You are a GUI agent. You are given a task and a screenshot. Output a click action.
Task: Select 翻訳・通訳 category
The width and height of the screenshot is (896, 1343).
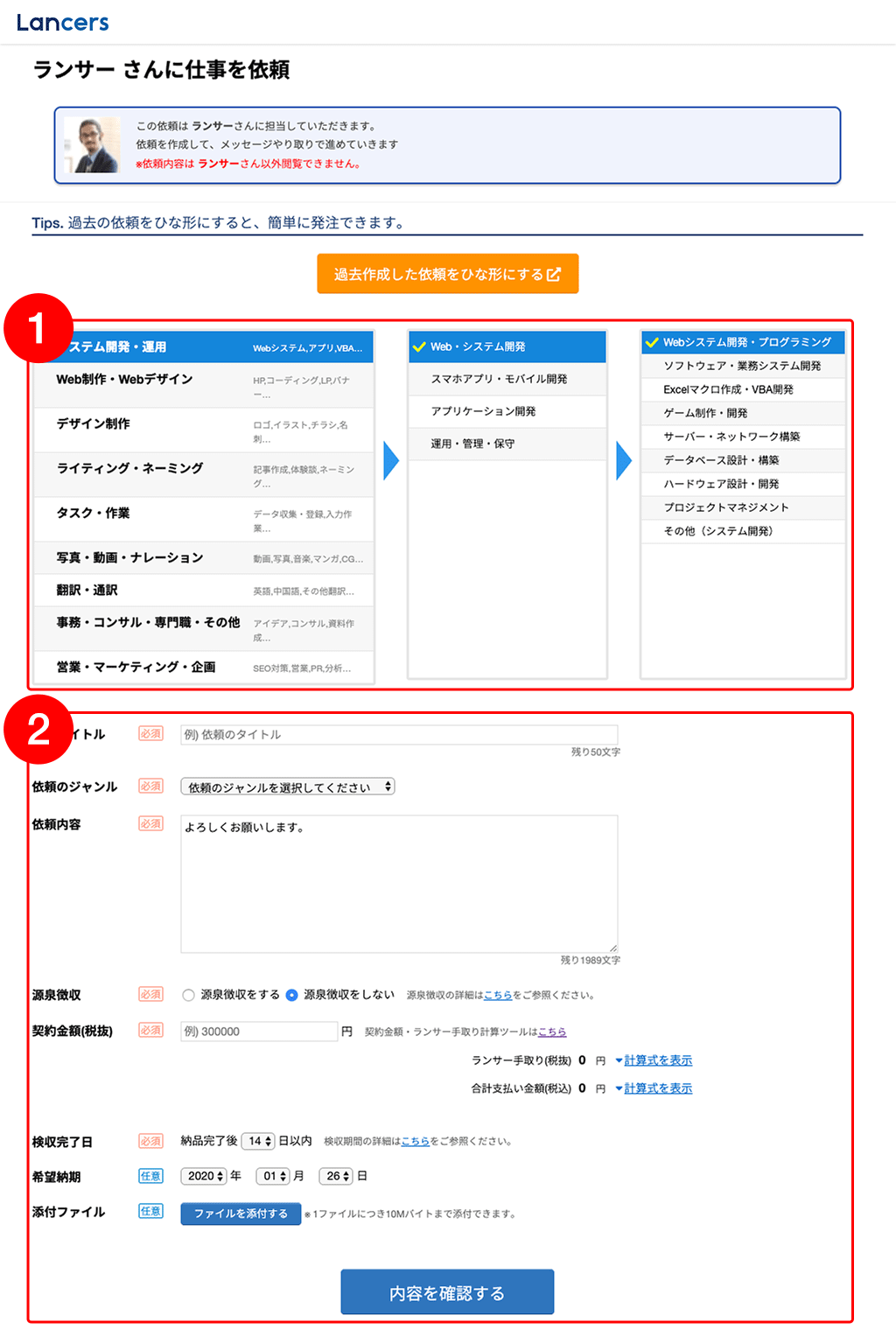click(204, 590)
